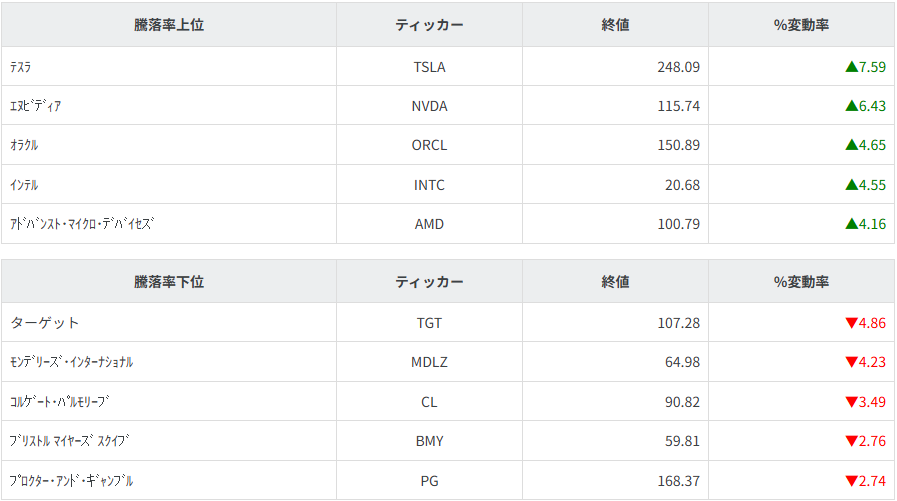
Task: Select the %変動率 header in the bottom table
Action: 801,282
